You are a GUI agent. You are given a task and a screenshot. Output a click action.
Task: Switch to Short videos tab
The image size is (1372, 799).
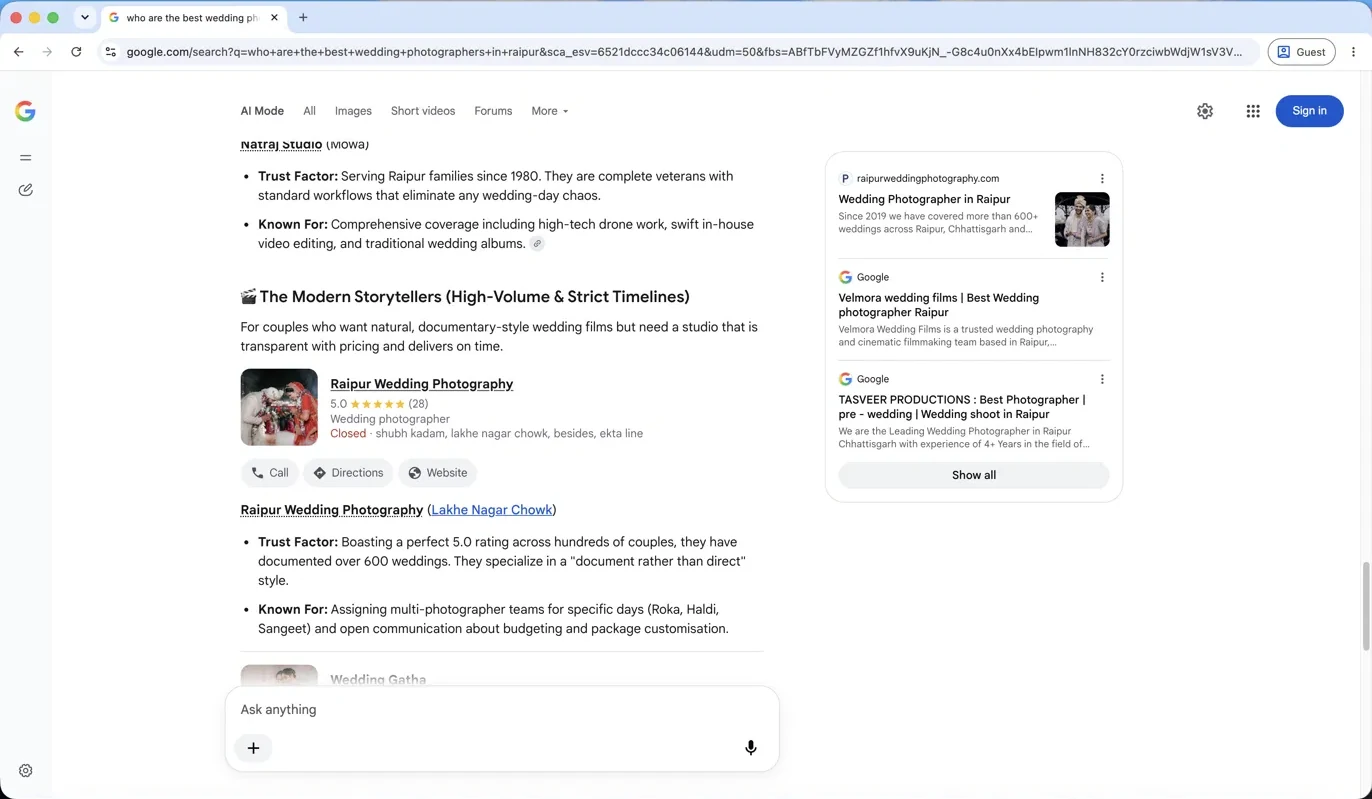[423, 111]
